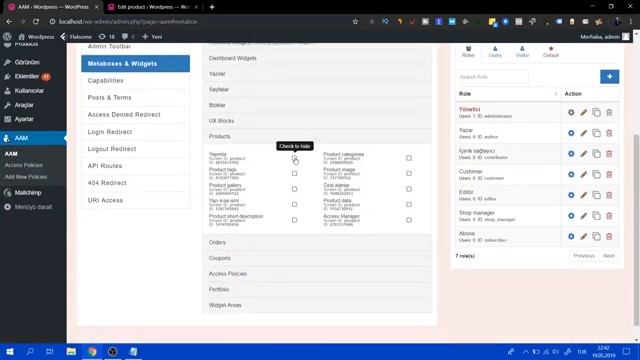The height and width of the screenshot is (360, 640).
Task: Edit the İçerik sağlayıcı role
Action: click(x=584, y=154)
